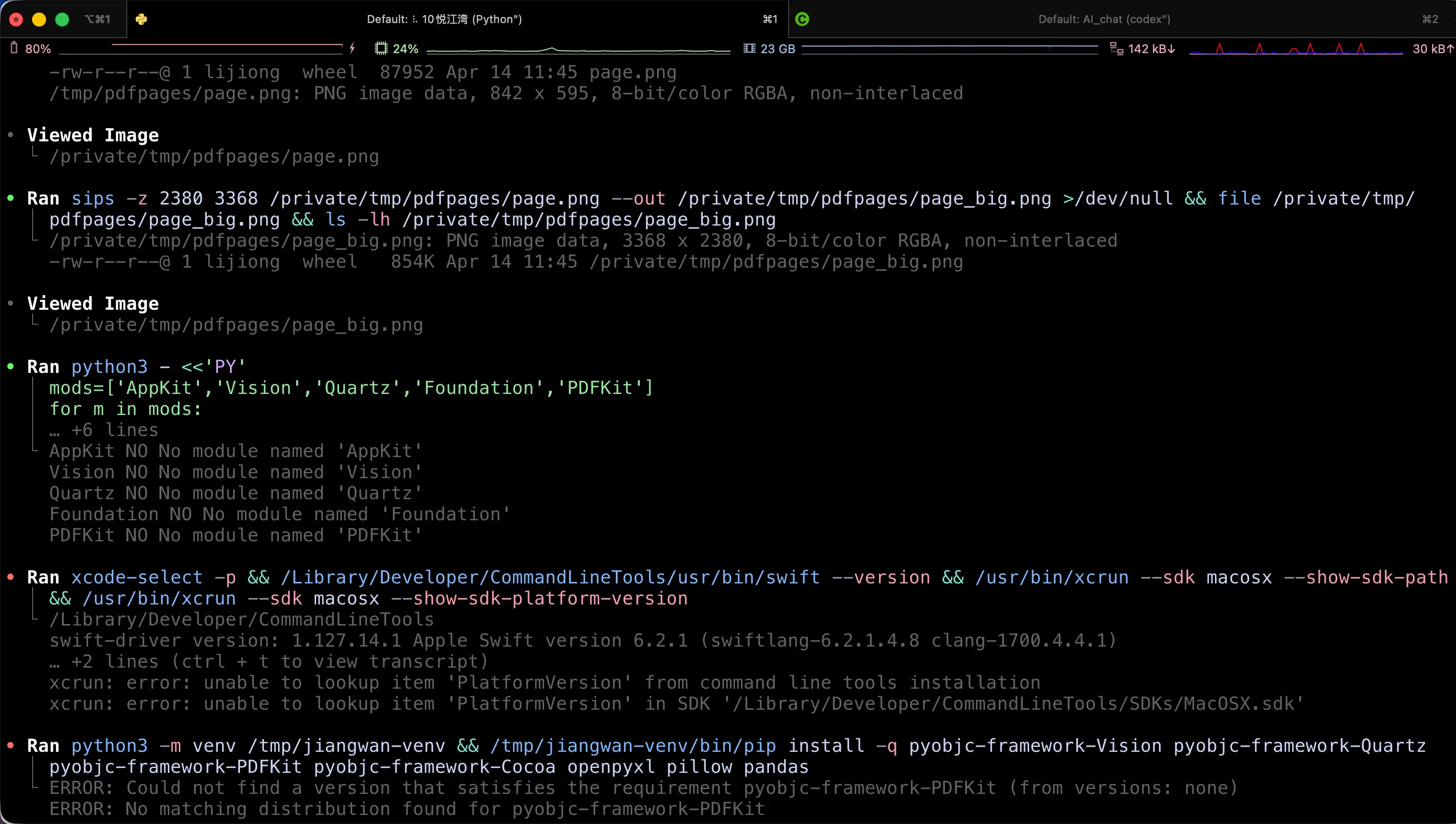Click the CPU chip icon showing 24%
Viewport: 1456px width, 824px height.
click(x=381, y=49)
